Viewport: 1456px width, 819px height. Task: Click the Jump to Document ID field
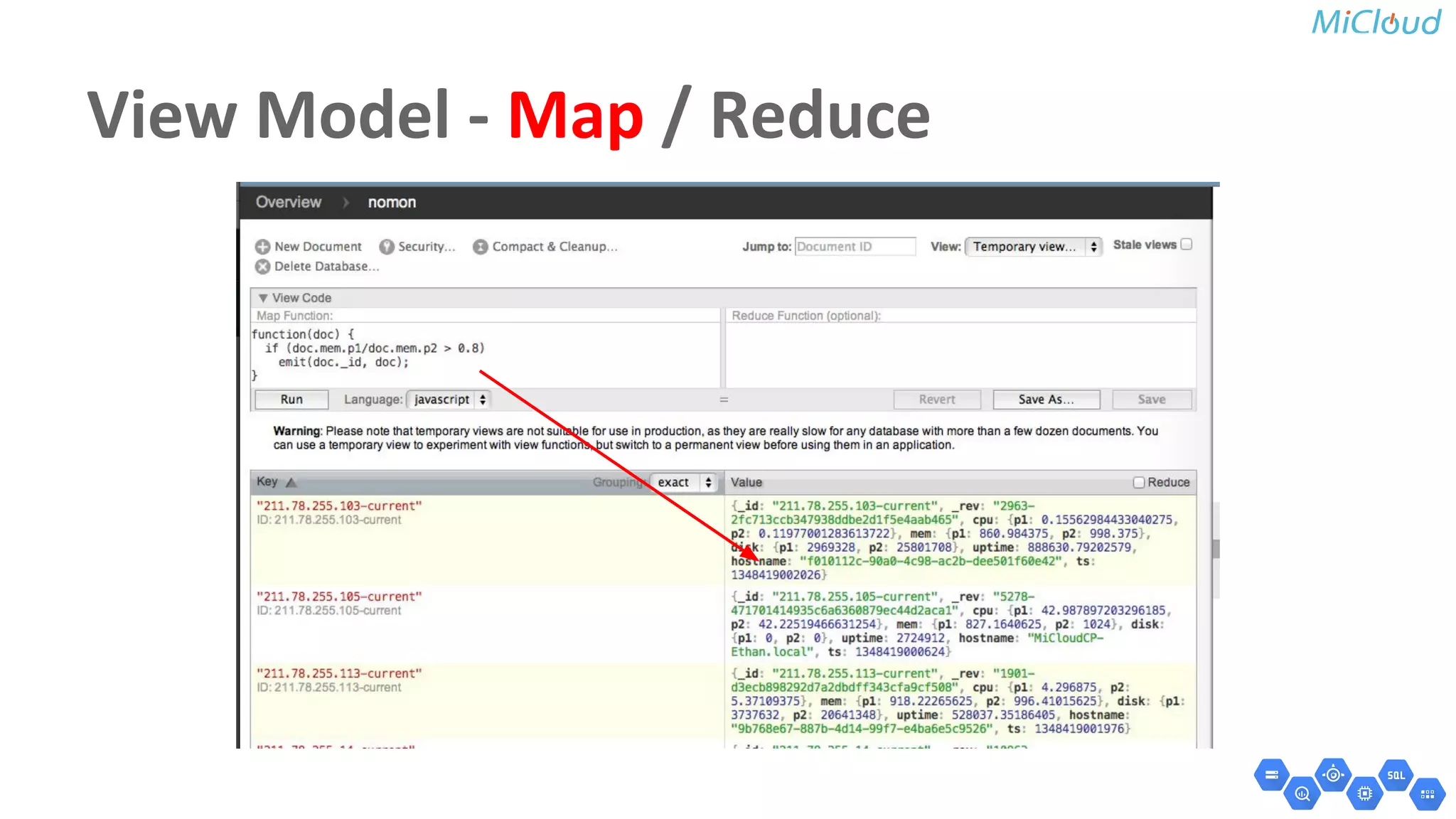855,247
